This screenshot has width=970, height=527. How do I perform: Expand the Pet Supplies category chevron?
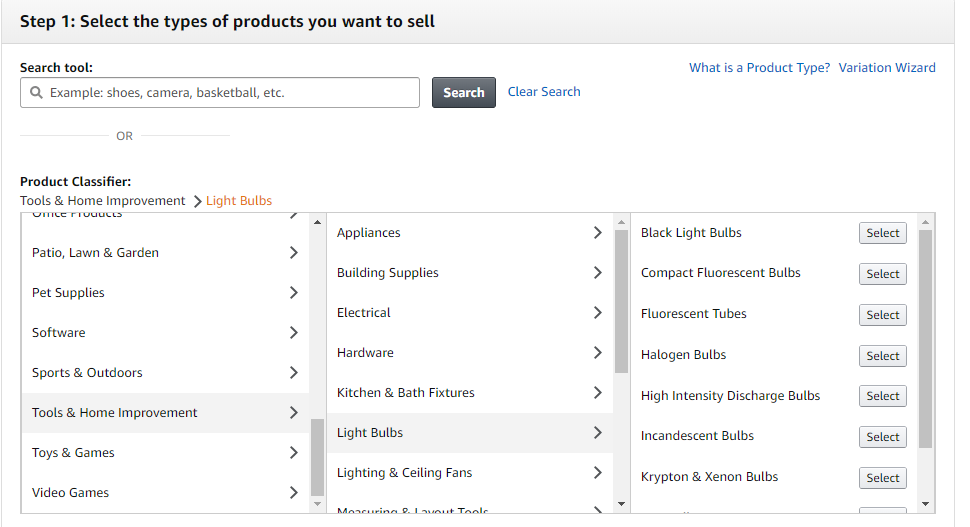point(293,293)
